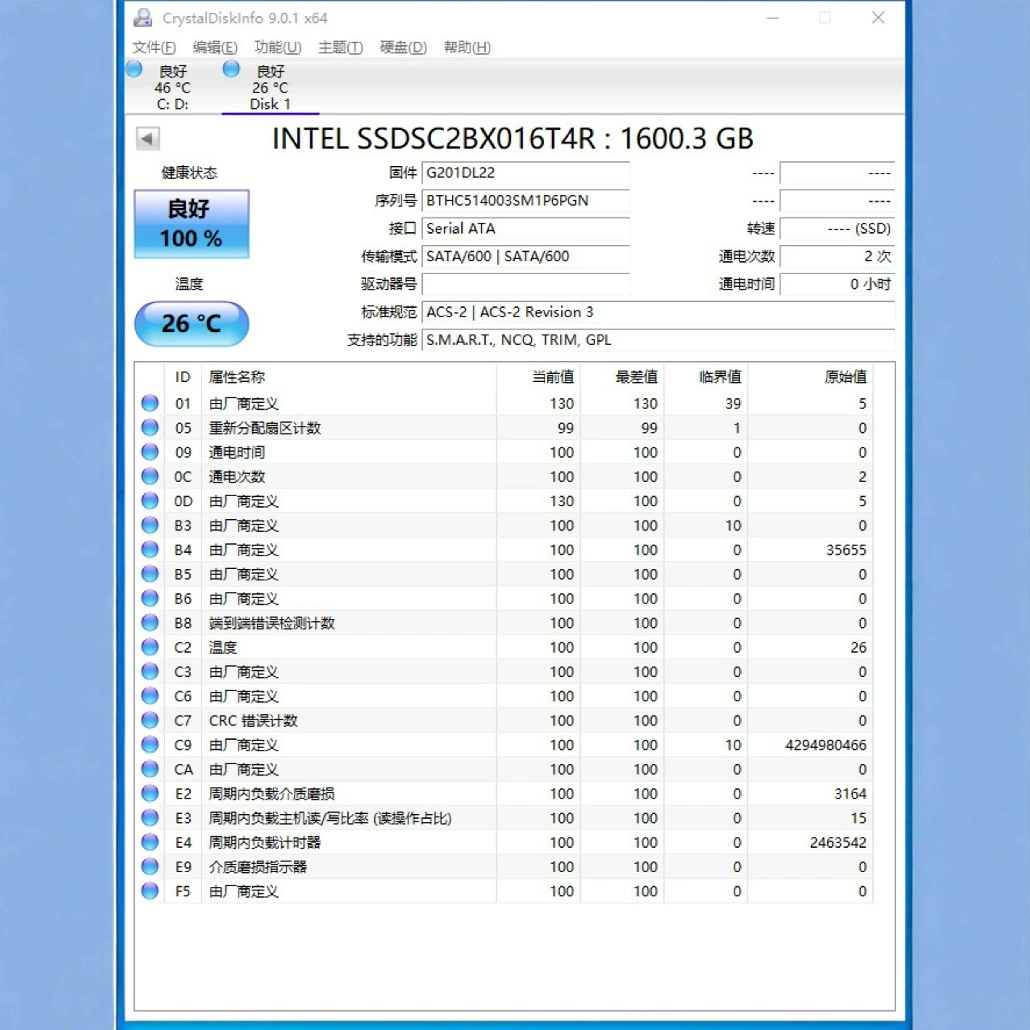1030x1030 pixels.
Task: Click the power-on hours field 0 小时
Action: tap(837, 284)
